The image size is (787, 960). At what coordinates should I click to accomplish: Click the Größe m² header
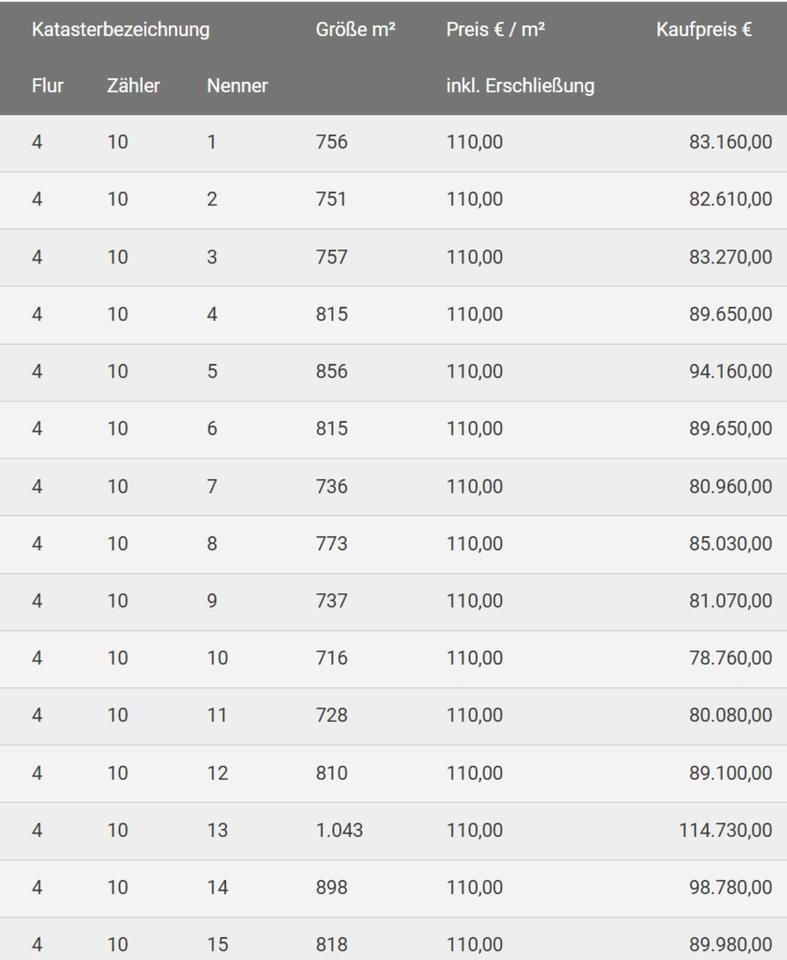(x=355, y=30)
